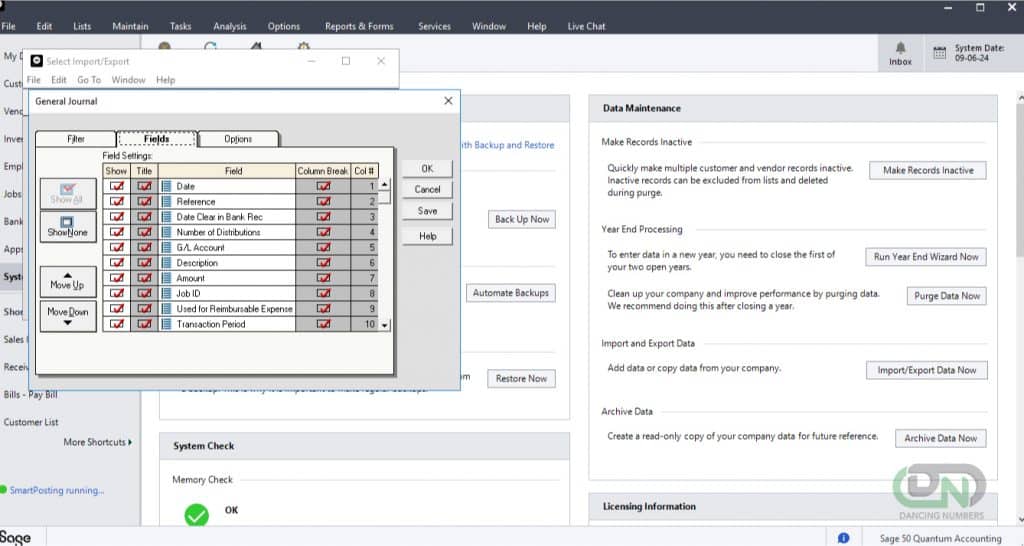
Task: Open the Reports & Forms menu
Action: coord(359,26)
